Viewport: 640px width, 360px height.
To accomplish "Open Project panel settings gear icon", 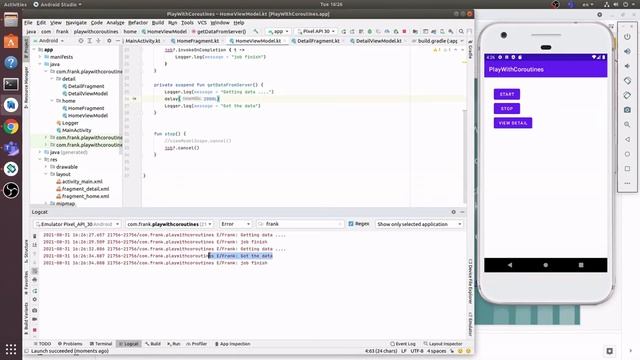I will tap(109, 41).
